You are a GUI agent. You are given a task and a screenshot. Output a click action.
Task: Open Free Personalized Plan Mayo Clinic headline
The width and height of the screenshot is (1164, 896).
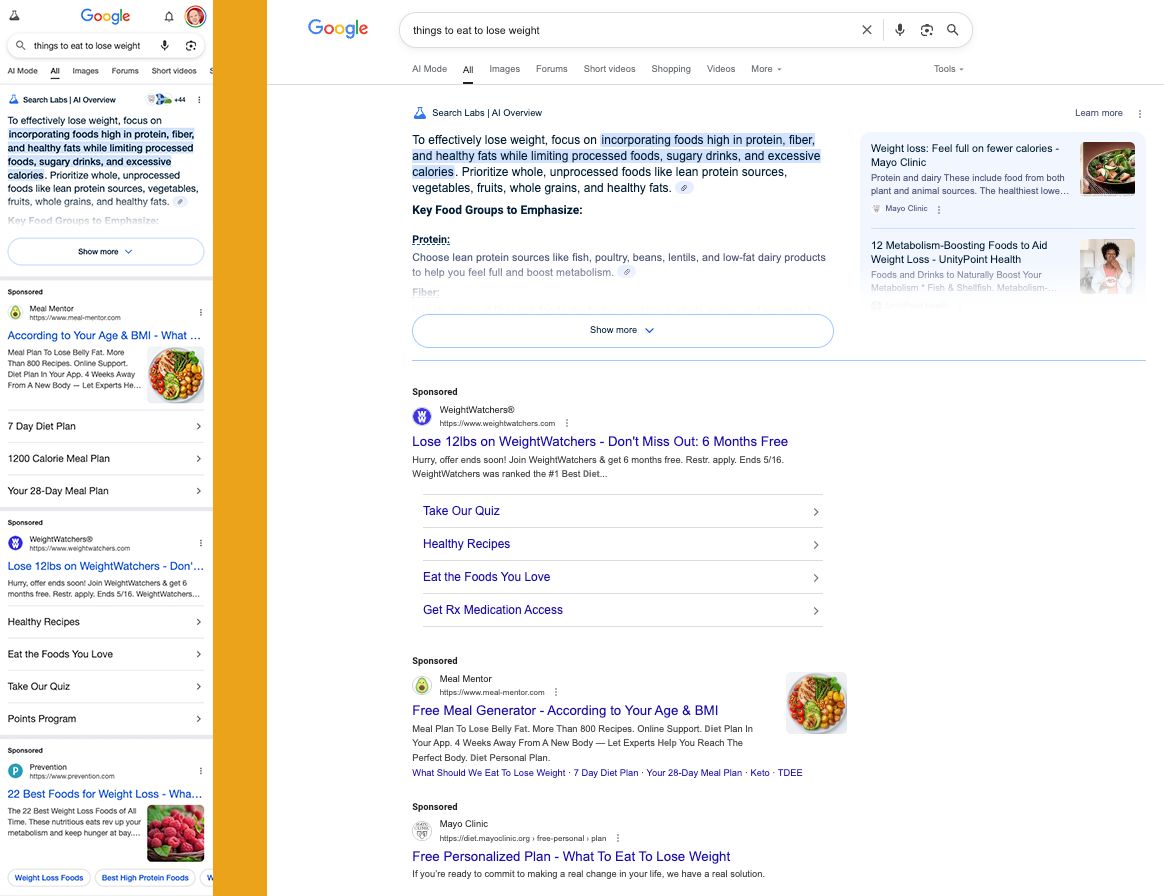click(x=571, y=857)
